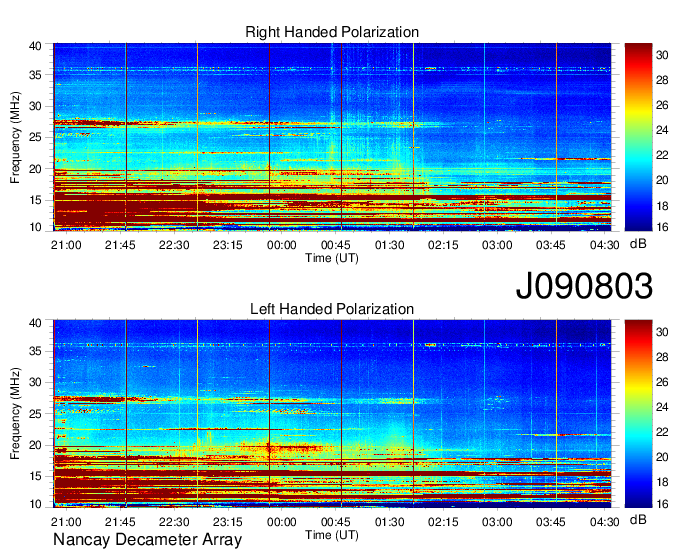Click the "23:15" time tick on Right Handed plot
The image size is (680, 552).
coord(228,245)
